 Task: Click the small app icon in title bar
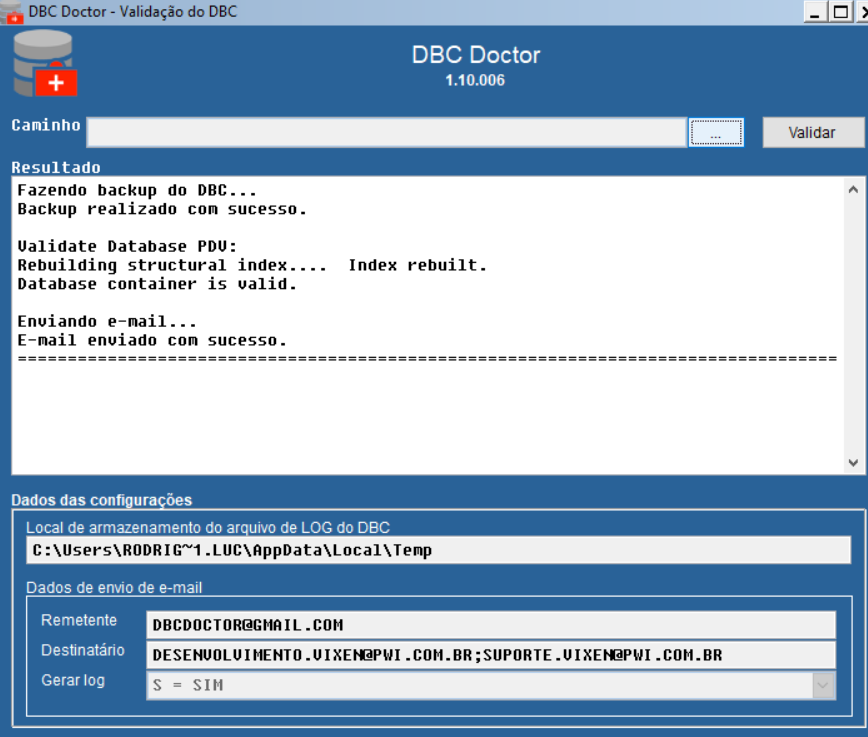point(12,12)
